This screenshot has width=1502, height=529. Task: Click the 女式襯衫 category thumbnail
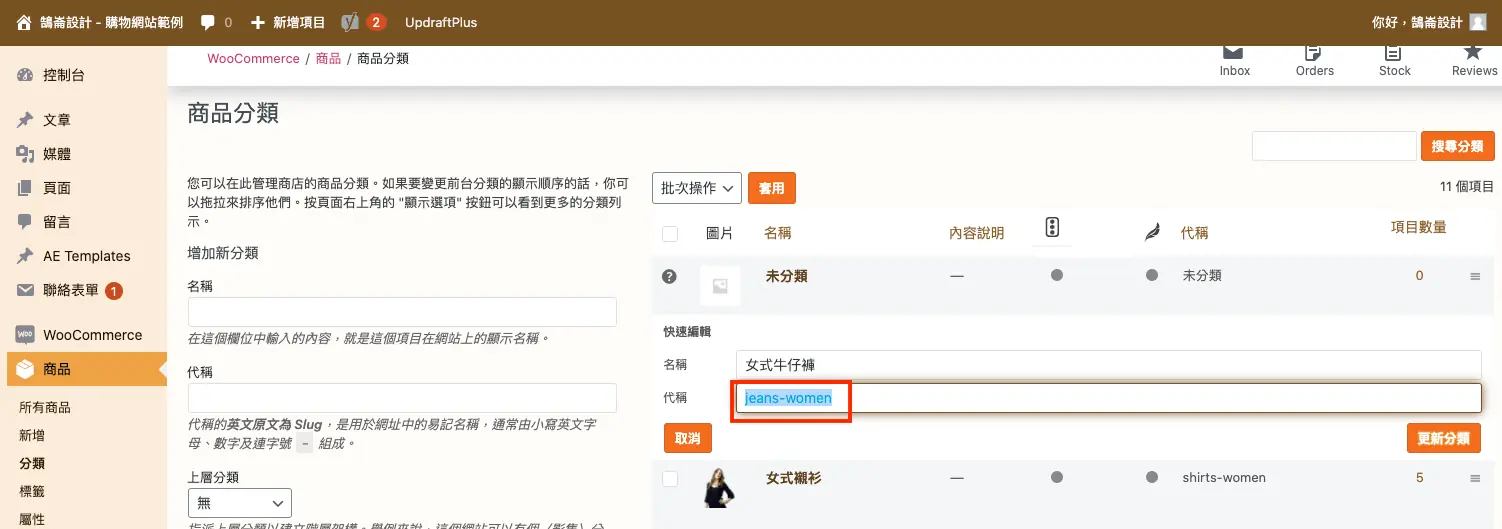click(720, 488)
